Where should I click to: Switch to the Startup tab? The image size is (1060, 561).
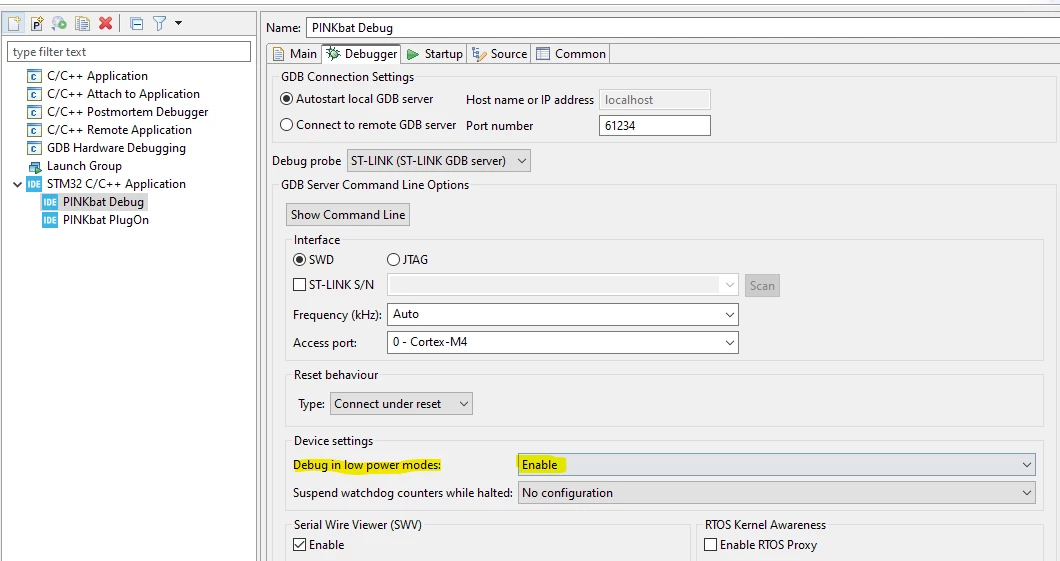(x=435, y=54)
